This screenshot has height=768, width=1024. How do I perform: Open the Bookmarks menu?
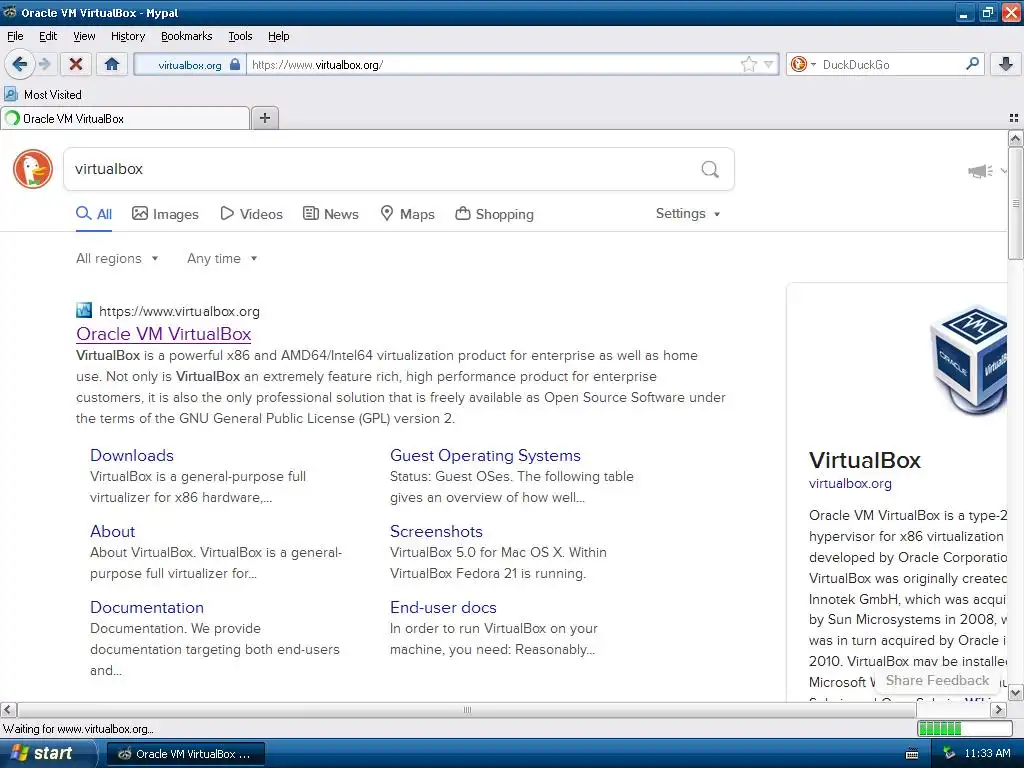click(186, 36)
